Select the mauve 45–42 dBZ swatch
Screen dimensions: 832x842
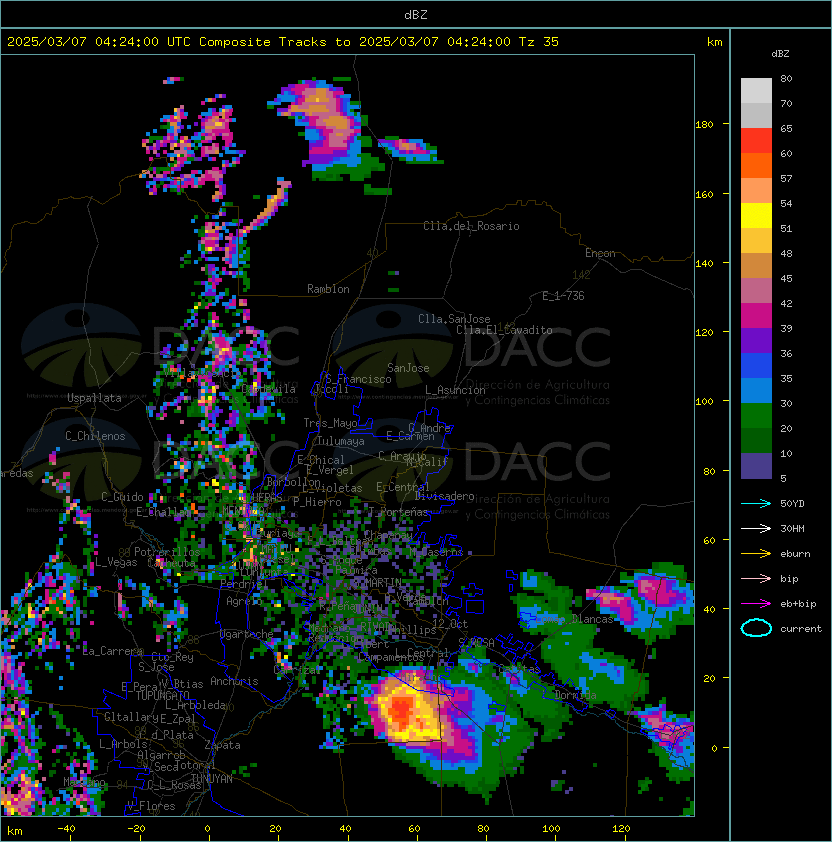pyautogui.click(x=756, y=291)
